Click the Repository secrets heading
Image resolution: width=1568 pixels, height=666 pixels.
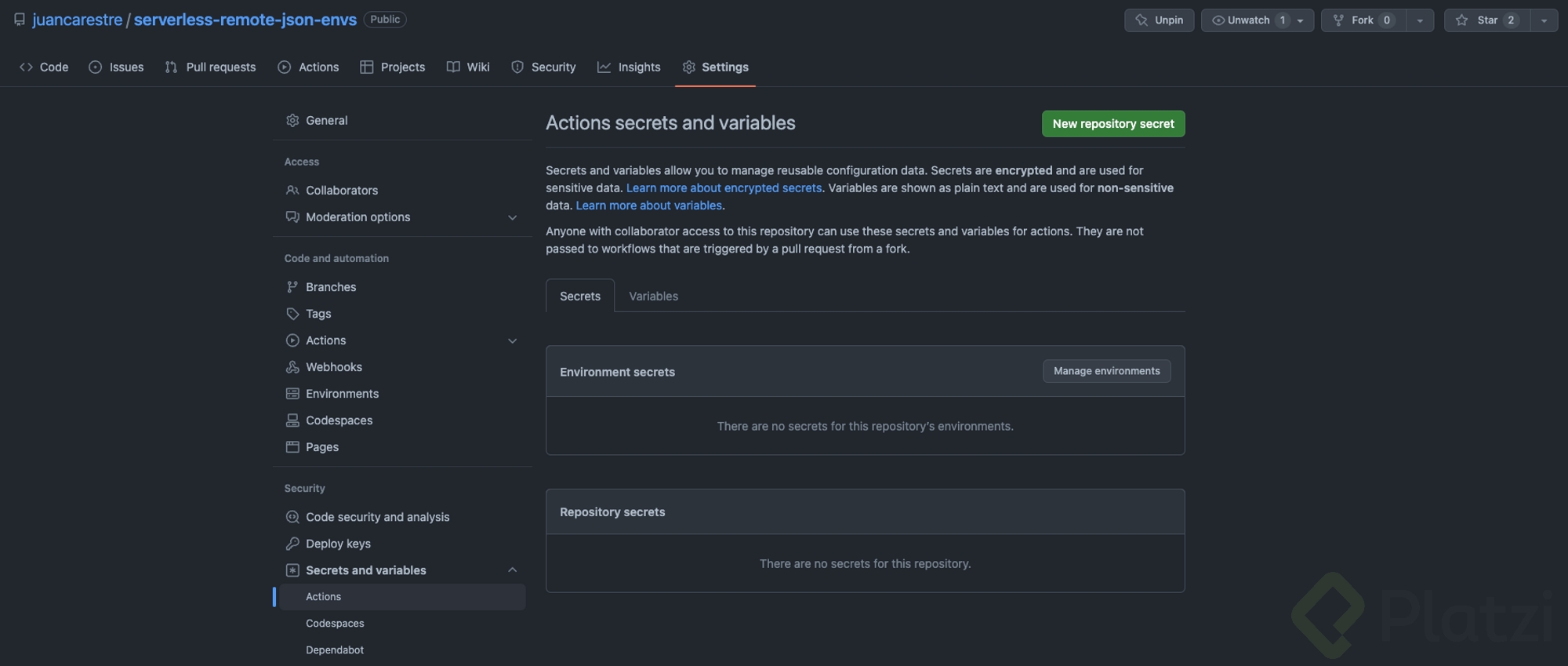point(612,512)
